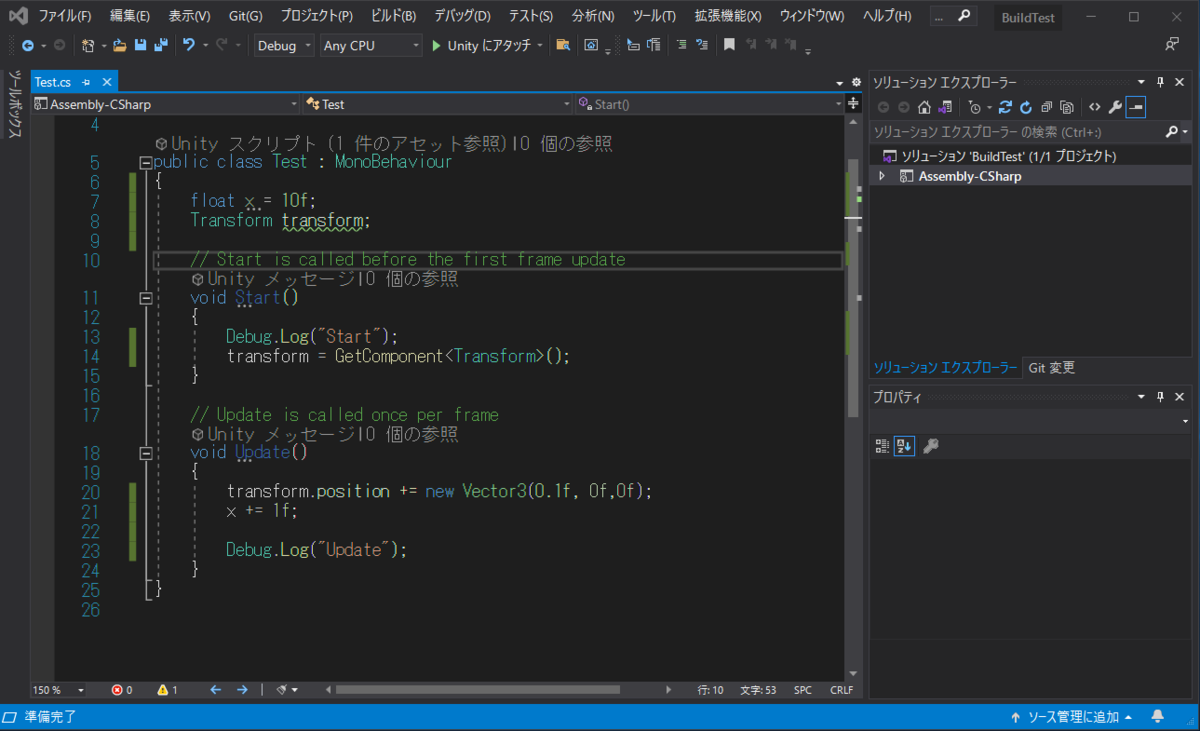Collapse the Test class code region

(x=146, y=162)
